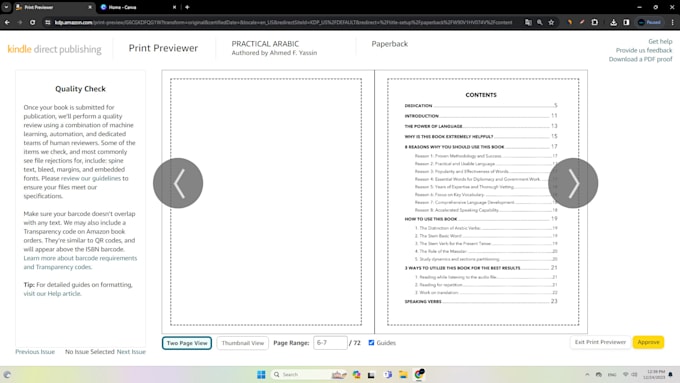This screenshot has width=680, height=383.
Task: Click the Kindle Direct Publishing logo
Action: point(54,49)
